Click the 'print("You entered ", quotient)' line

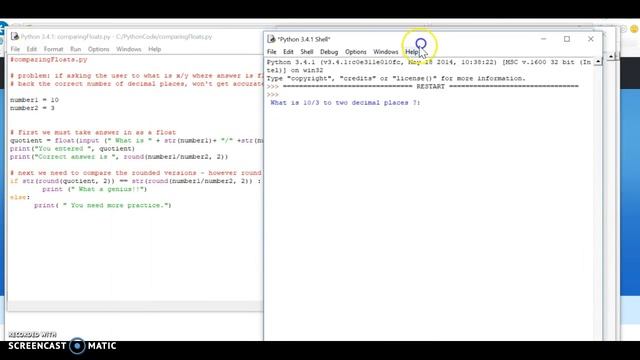(x=72, y=149)
